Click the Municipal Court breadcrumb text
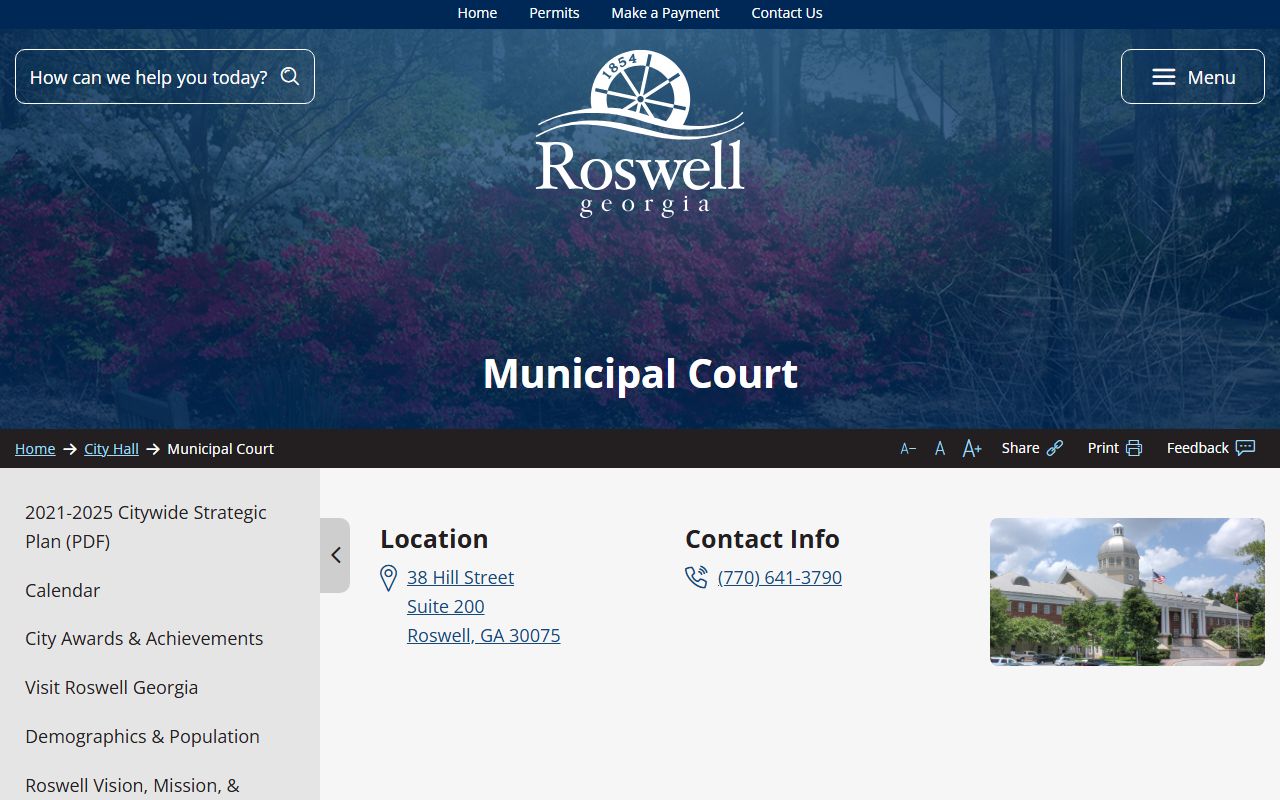This screenshot has height=800, width=1280. [x=221, y=449]
